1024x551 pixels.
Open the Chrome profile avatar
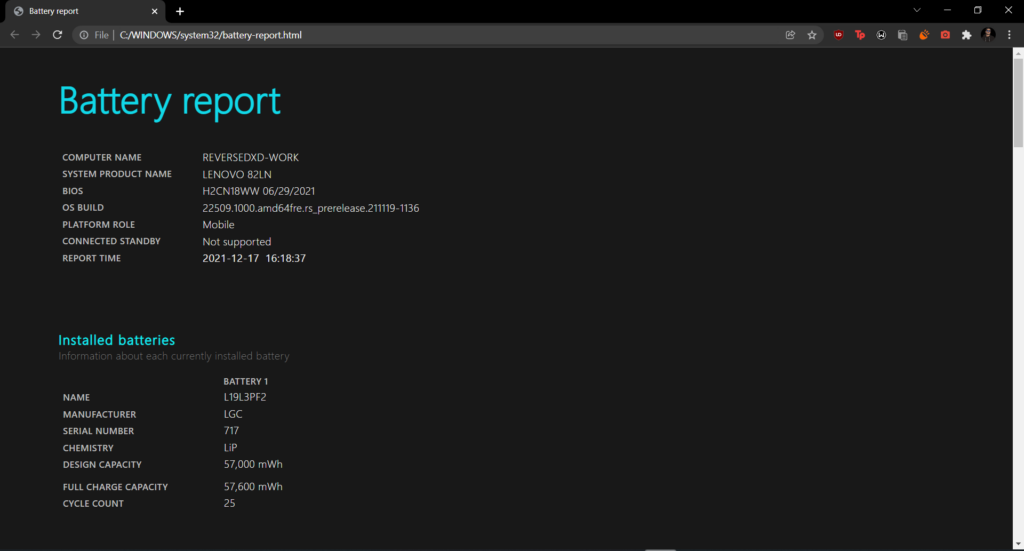[x=988, y=35]
